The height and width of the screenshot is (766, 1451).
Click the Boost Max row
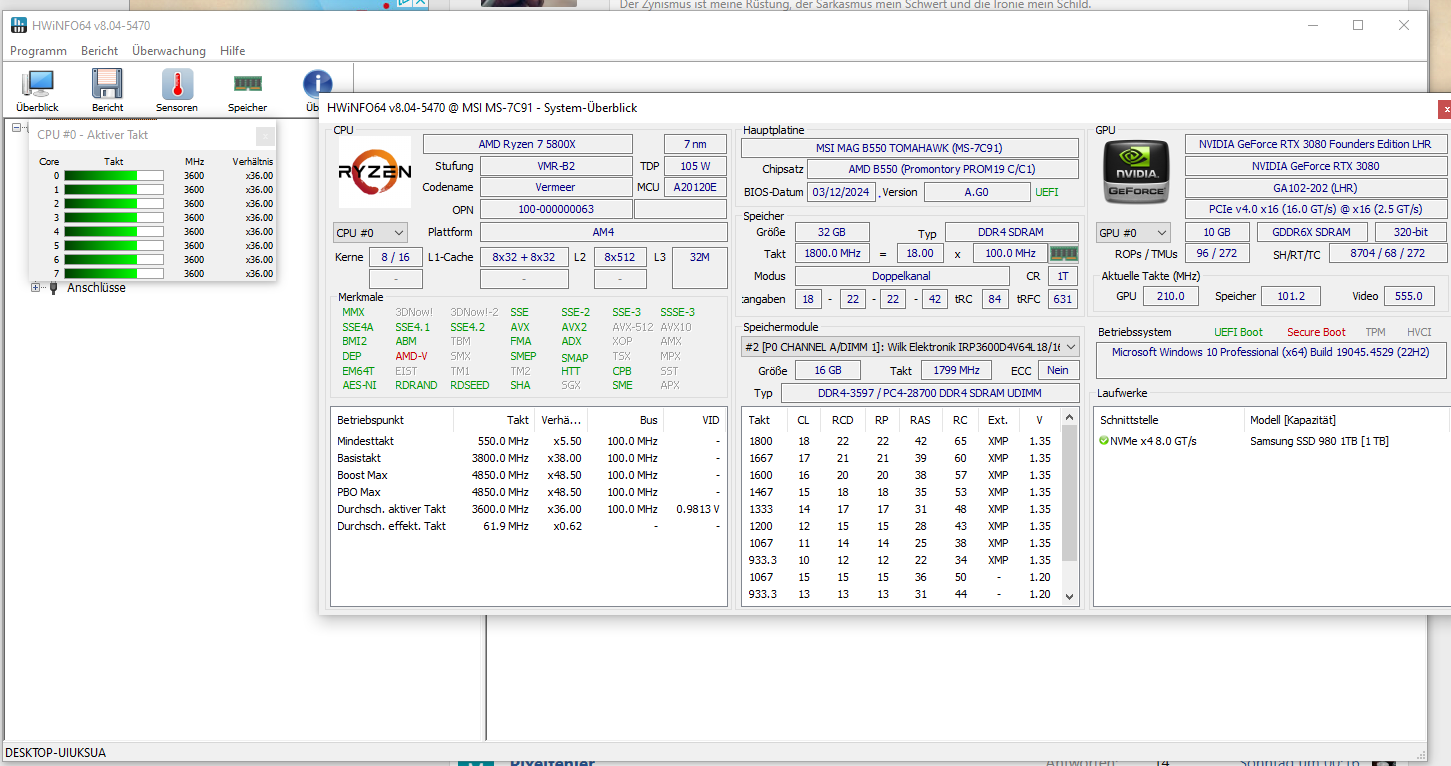pyautogui.click(x=528, y=475)
